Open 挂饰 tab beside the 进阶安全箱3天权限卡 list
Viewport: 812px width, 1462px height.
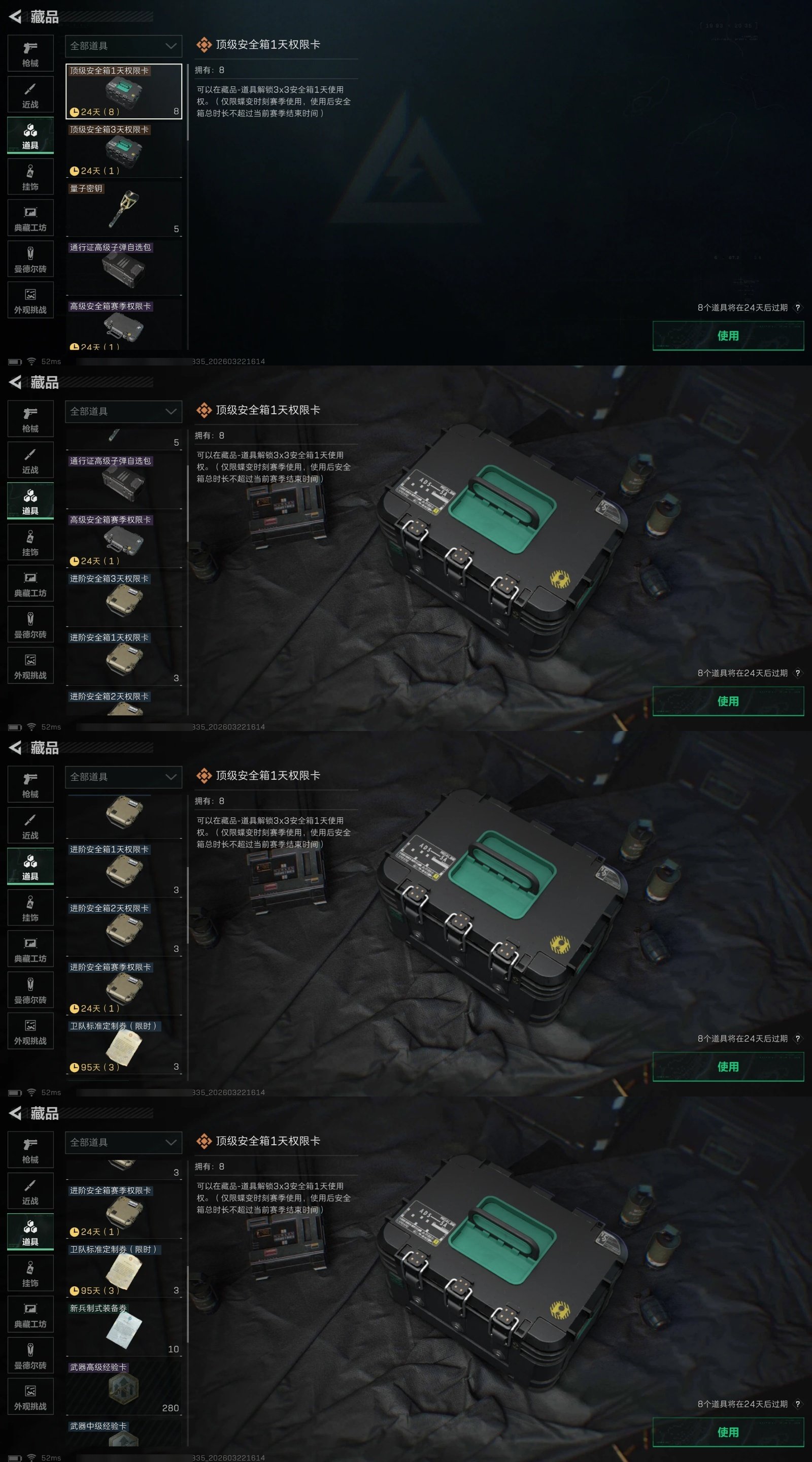pyautogui.click(x=30, y=542)
